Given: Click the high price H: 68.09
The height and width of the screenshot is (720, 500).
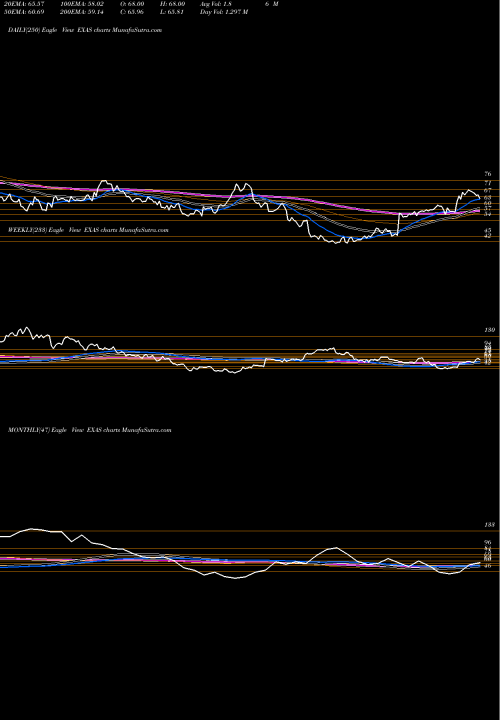Looking at the screenshot, I should pyautogui.click(x=173, y=4).
